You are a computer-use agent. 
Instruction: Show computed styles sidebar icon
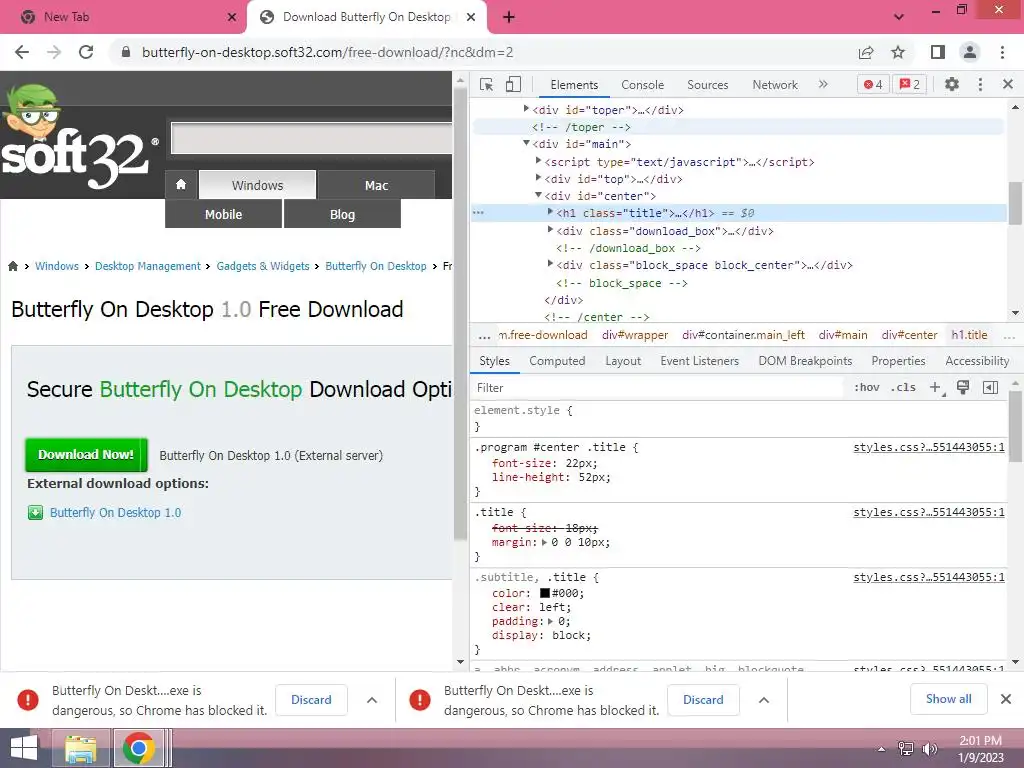coord(990,388)
